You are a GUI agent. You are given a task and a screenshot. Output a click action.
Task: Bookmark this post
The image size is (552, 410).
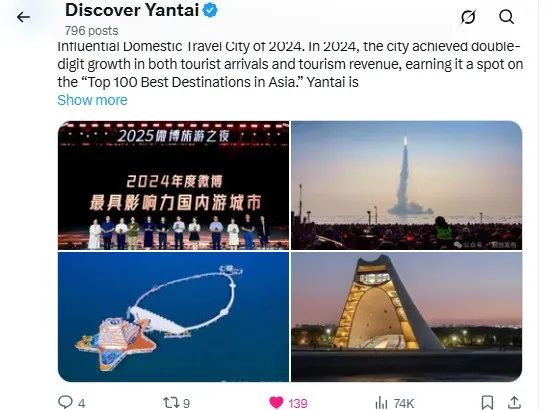487,403
